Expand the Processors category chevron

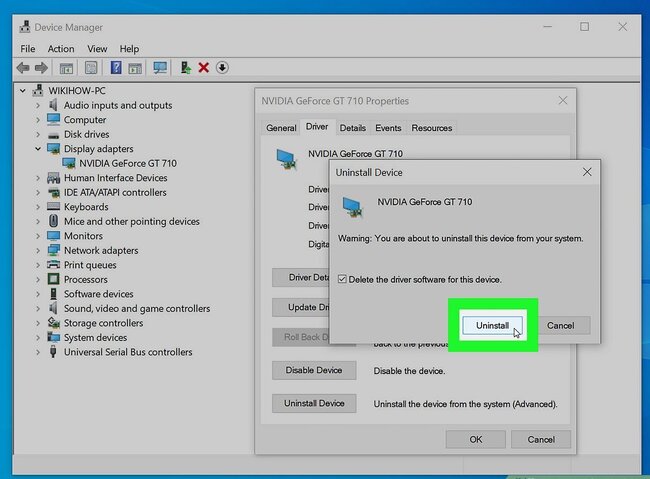click(x=38, y=280)
